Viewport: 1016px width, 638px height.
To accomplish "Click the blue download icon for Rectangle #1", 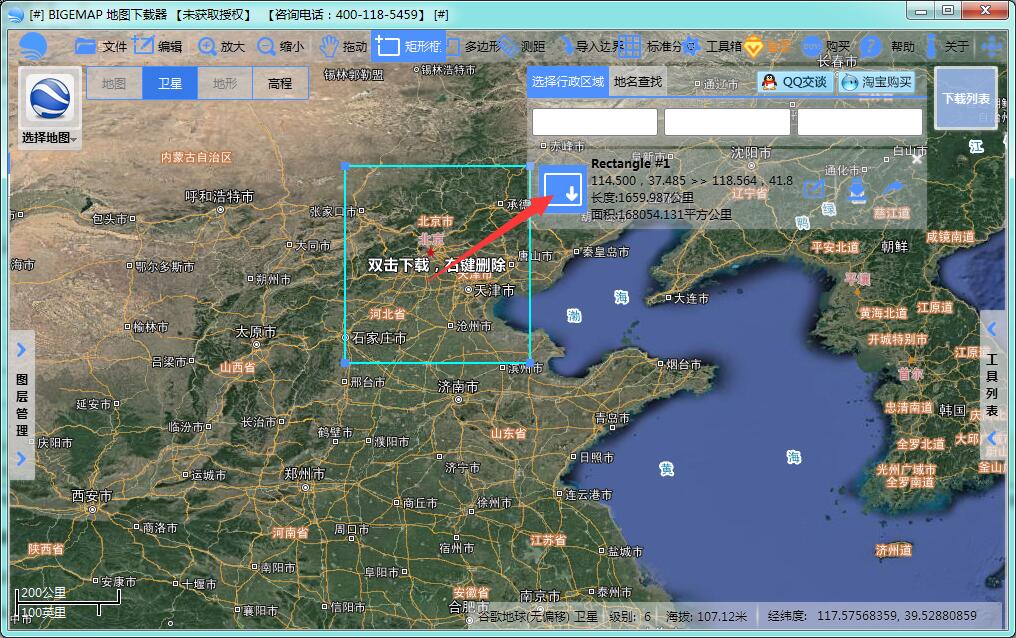I will tap(563, 189).
